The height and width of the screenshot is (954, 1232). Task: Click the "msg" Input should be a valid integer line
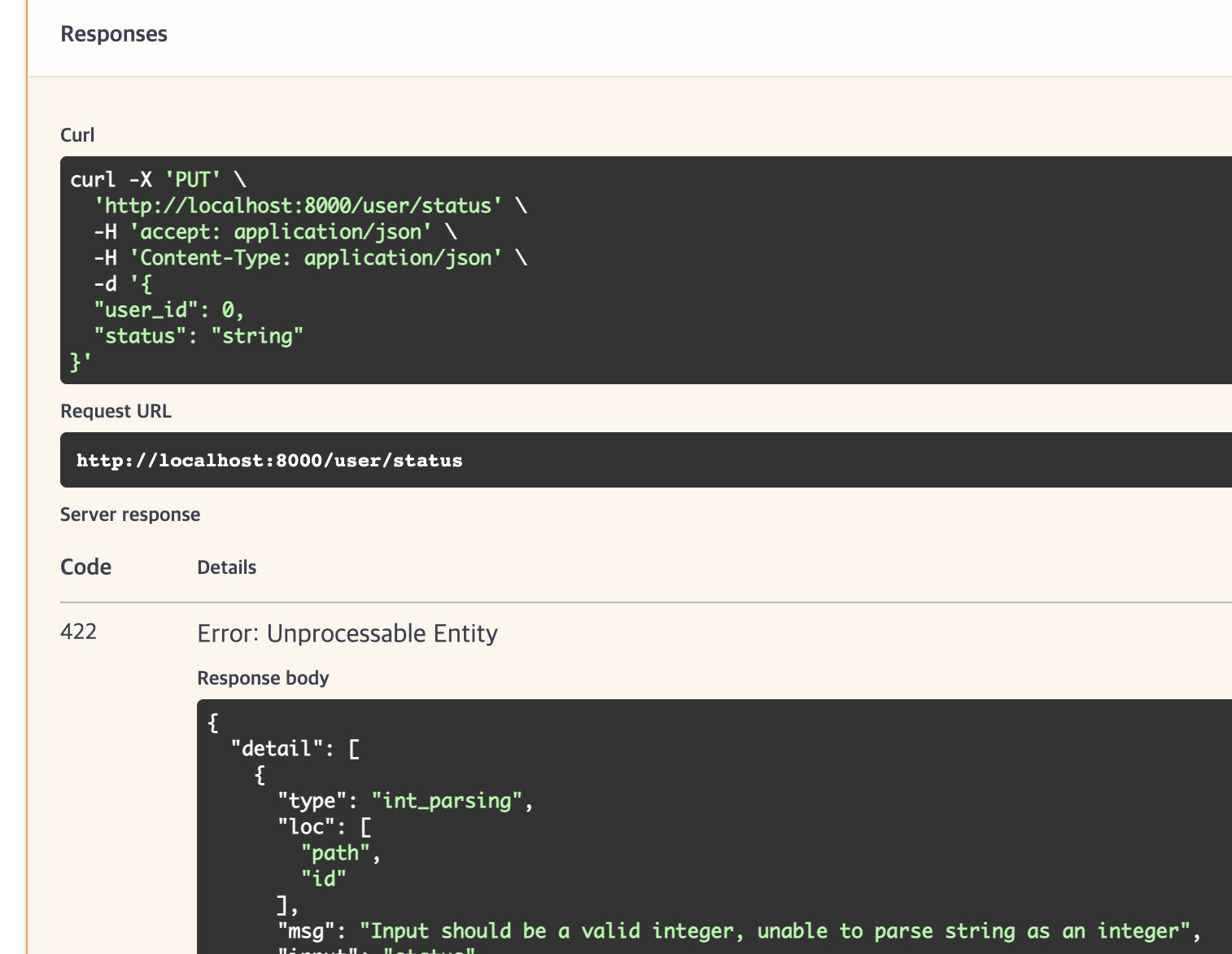point(739,930)
